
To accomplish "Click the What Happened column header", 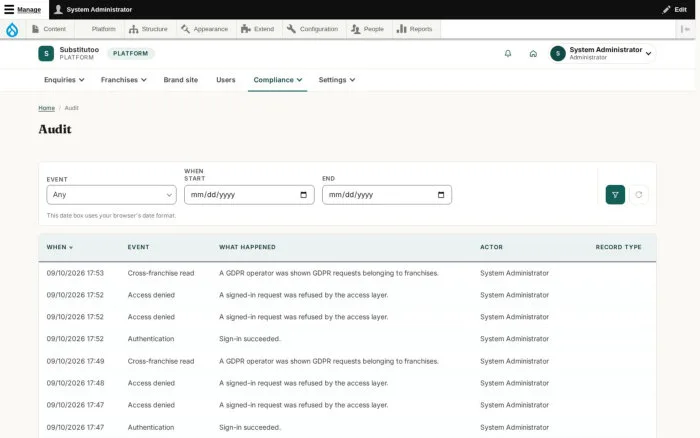I will (x=247, y=247).
